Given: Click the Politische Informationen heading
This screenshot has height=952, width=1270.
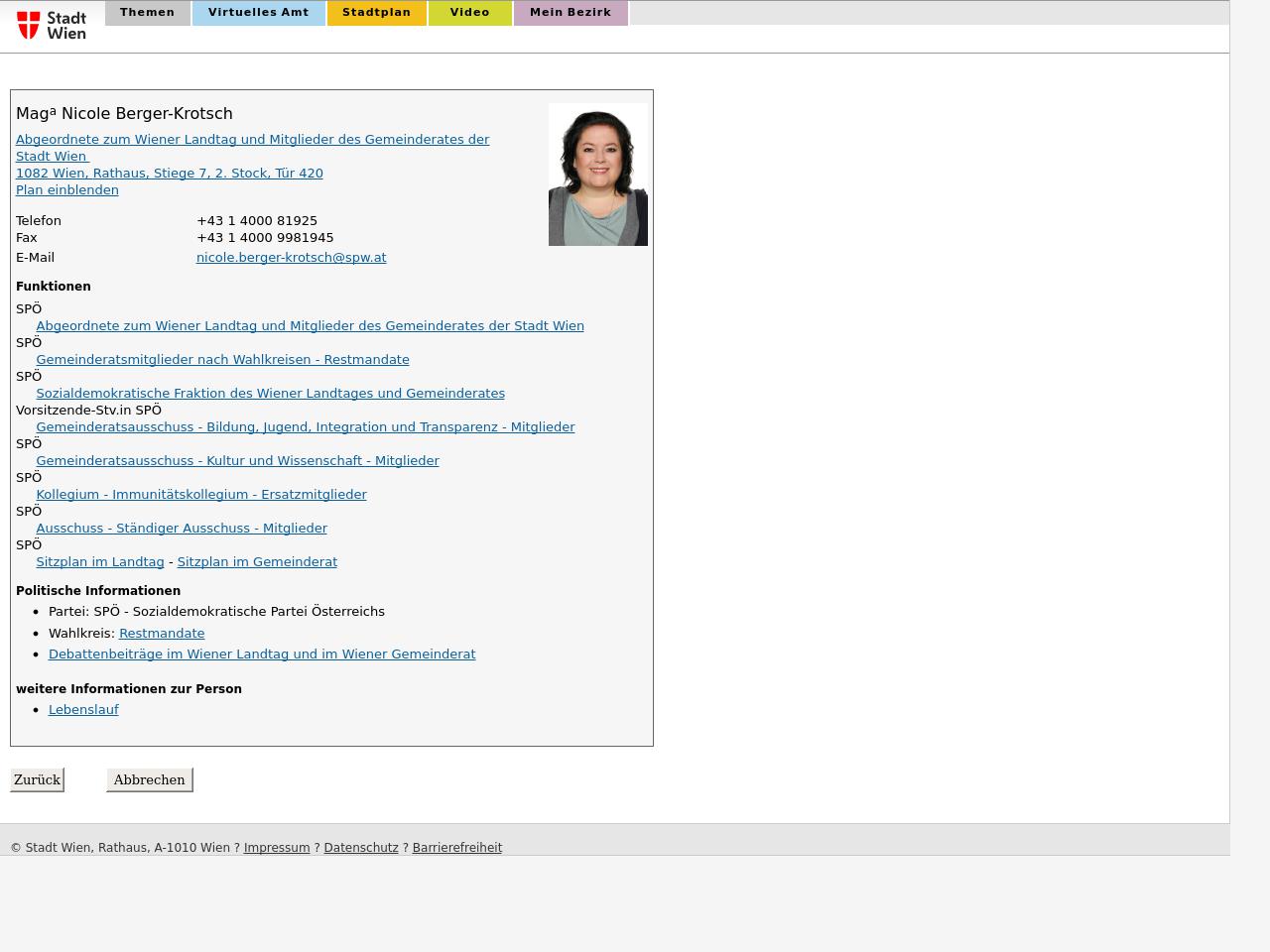Looking at the screenshot, I should 98,590.
